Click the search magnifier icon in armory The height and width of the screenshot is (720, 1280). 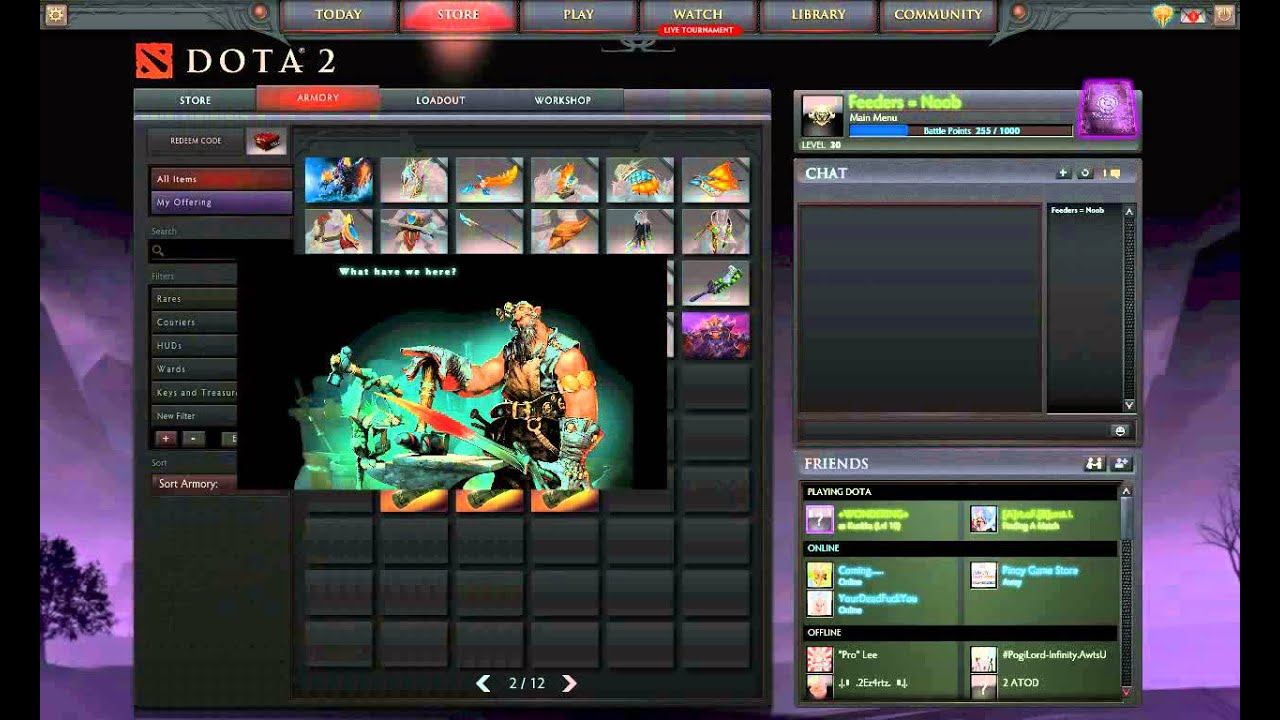point(159,251)
